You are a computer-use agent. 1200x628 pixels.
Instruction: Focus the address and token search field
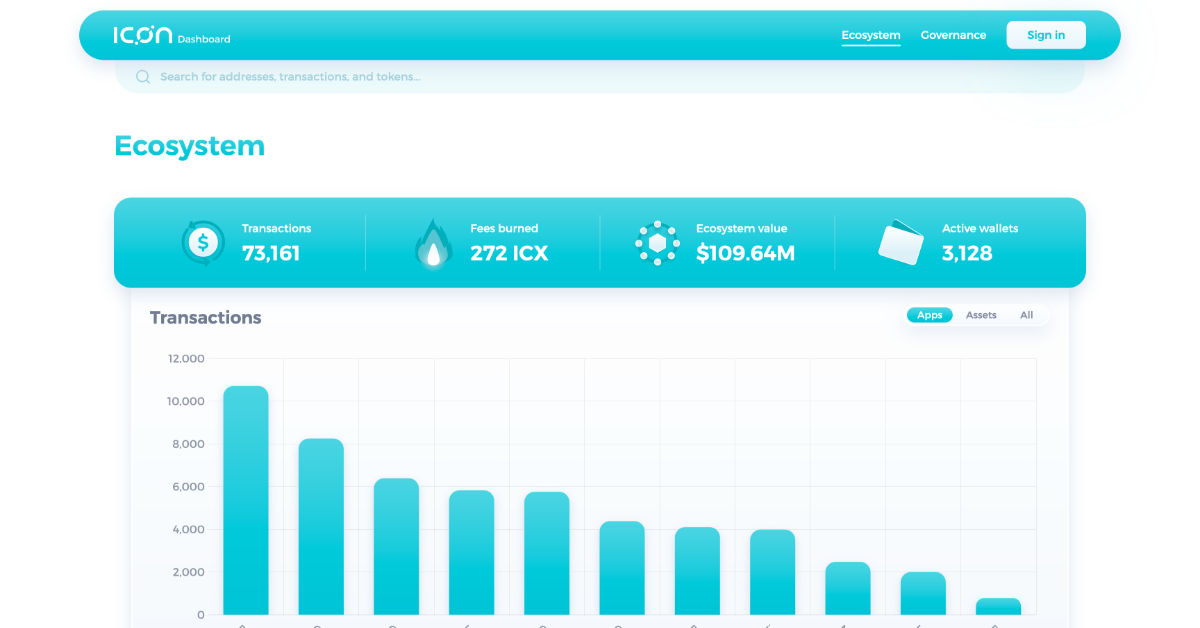point(600,77)
